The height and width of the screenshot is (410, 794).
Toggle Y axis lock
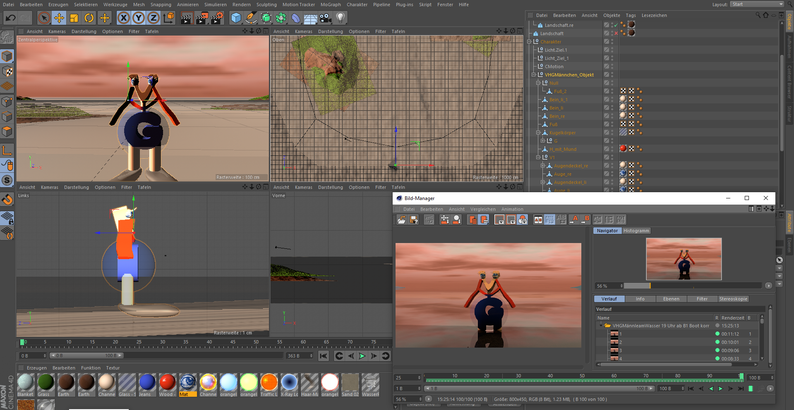(138, 18)
